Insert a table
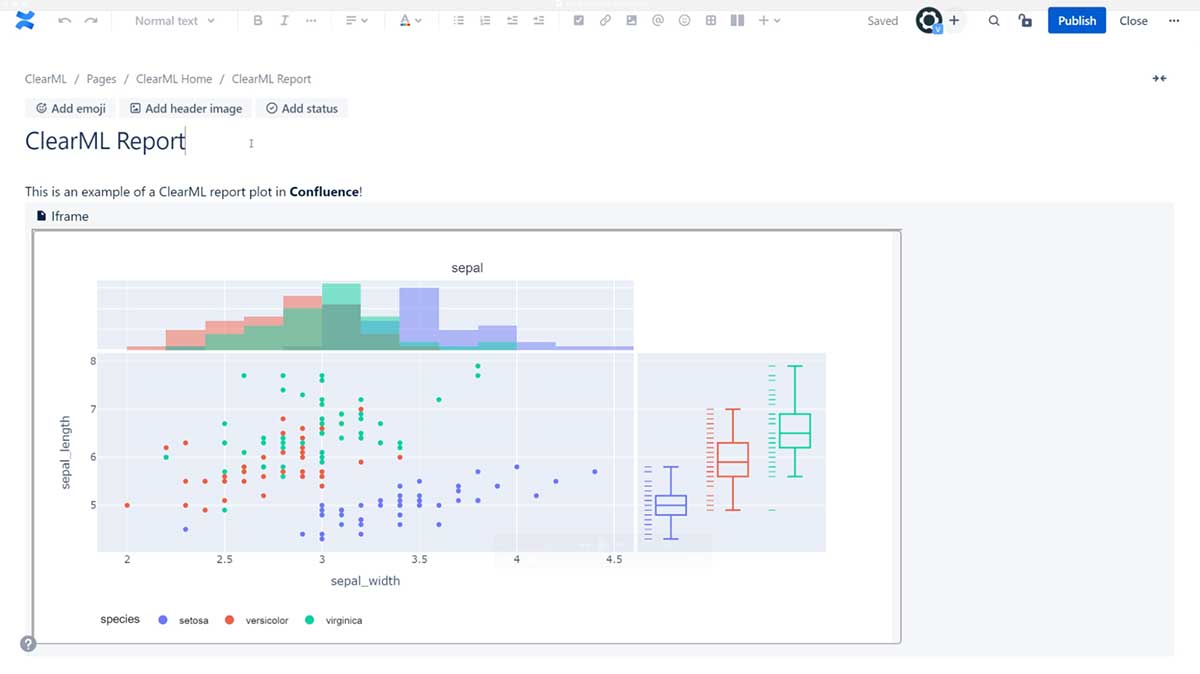 711,20
